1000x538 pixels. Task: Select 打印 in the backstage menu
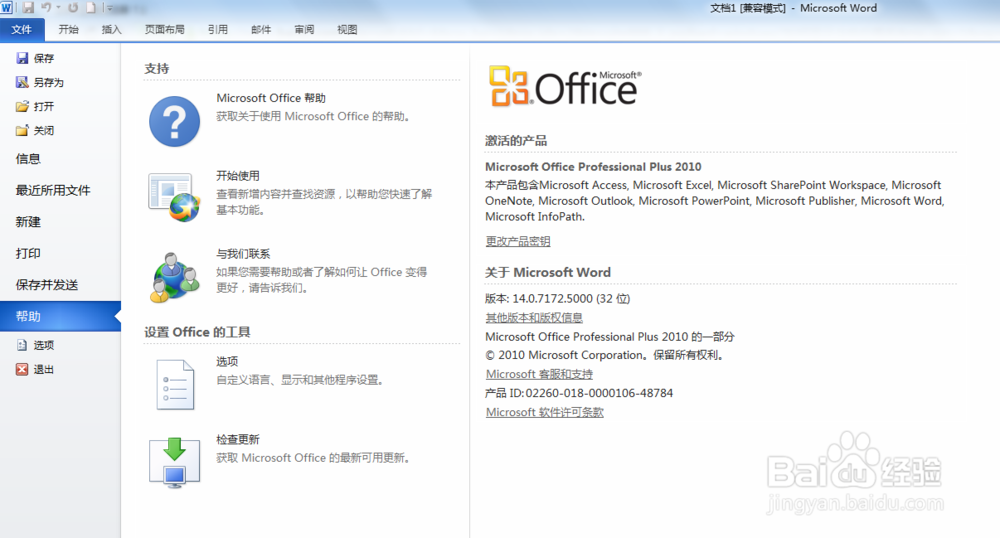[x=28, y=253]
